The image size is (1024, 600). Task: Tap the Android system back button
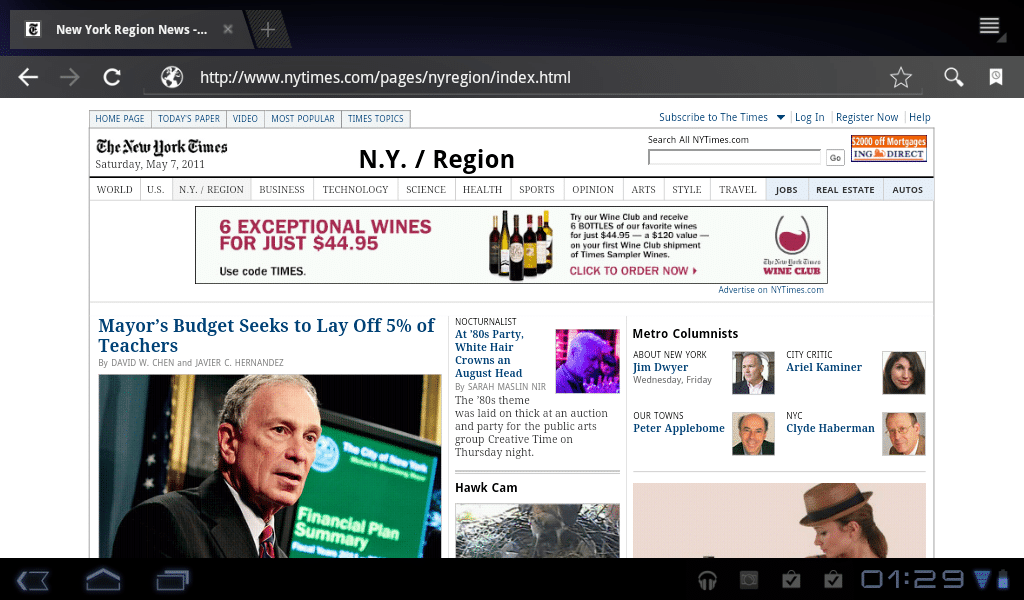(x=32, y=580)
